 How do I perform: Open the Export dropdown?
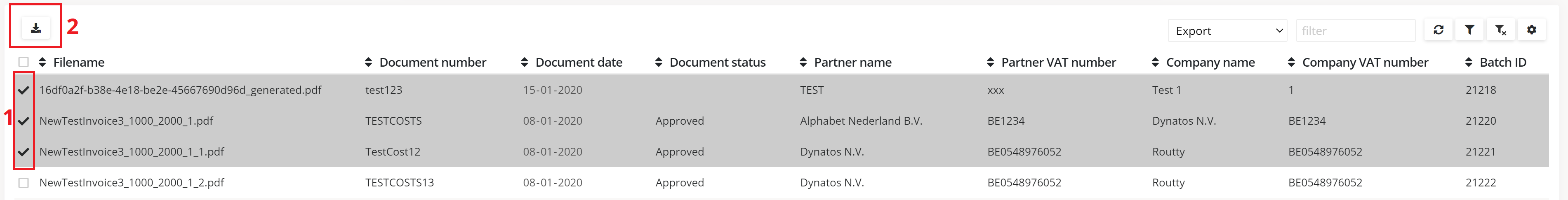point(1227,30)
